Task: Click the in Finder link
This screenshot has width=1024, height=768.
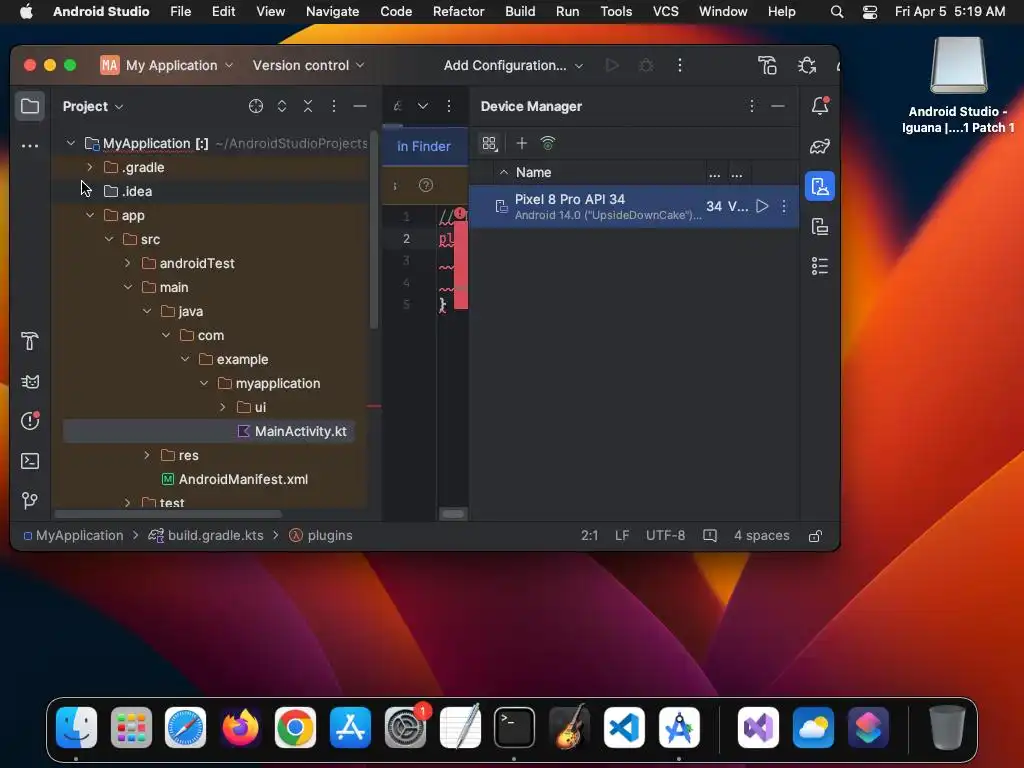Action: coord(424,146)
